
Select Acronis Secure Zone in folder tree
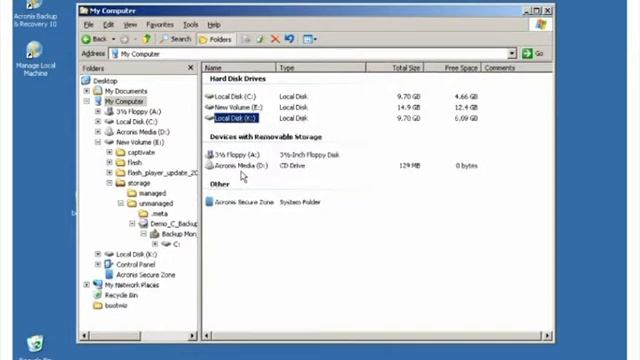[x=145, y=275]
